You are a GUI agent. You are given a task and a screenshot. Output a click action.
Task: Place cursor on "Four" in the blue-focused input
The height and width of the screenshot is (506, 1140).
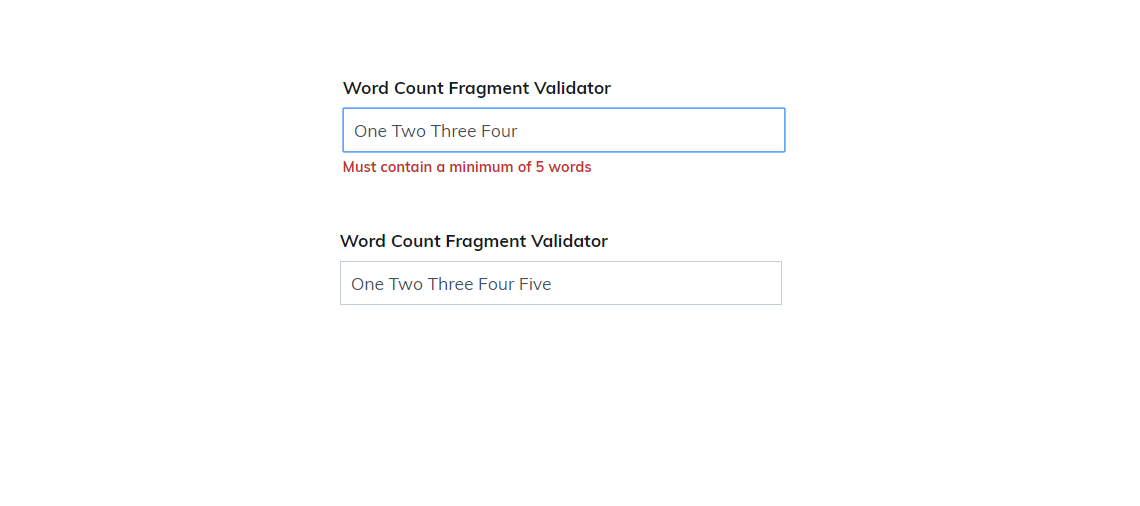(499, 131)
